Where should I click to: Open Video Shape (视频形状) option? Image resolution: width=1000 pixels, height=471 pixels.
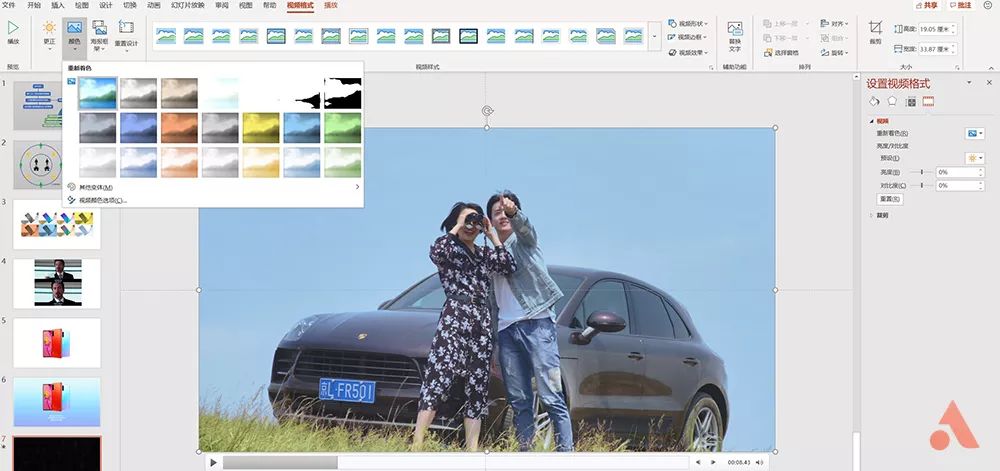688,24
